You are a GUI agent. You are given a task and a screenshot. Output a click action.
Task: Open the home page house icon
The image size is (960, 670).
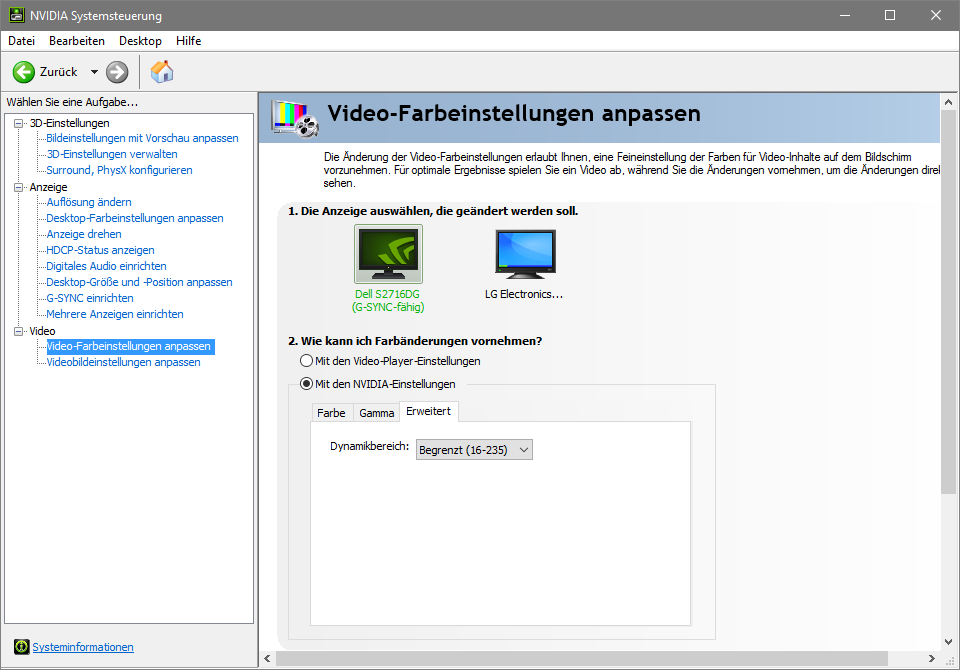[162, 72]
